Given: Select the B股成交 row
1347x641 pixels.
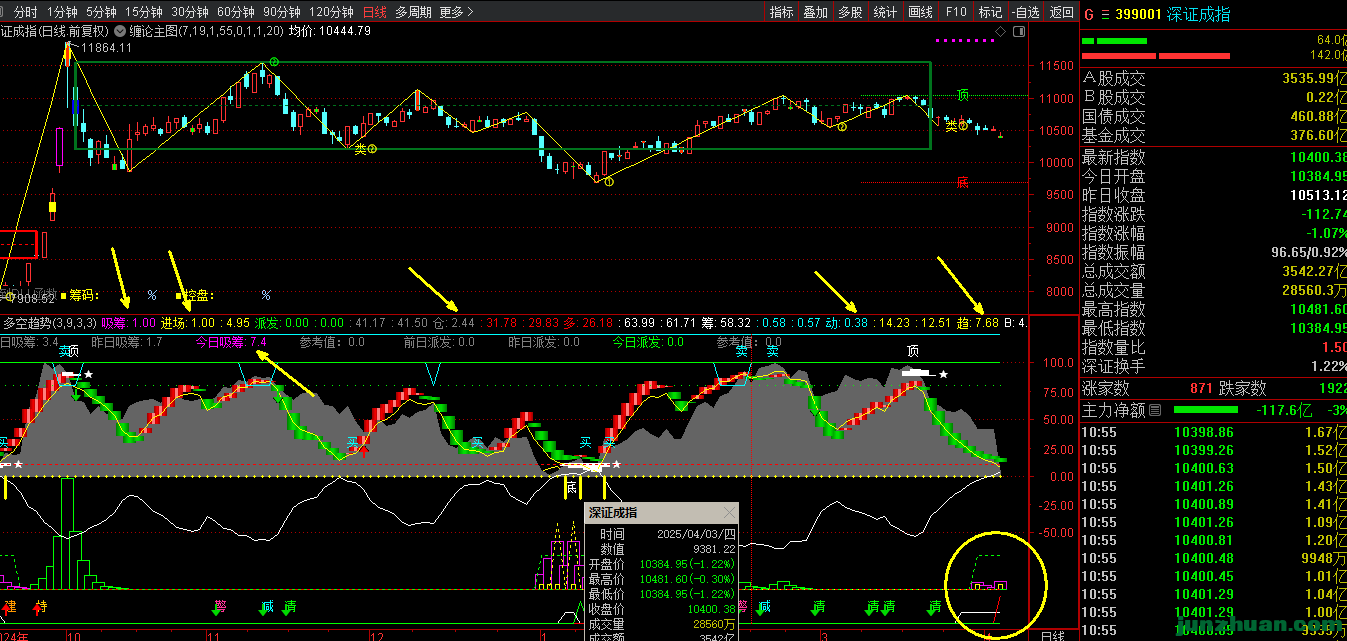Looking at the screenshot, I should click(1213, 97).
